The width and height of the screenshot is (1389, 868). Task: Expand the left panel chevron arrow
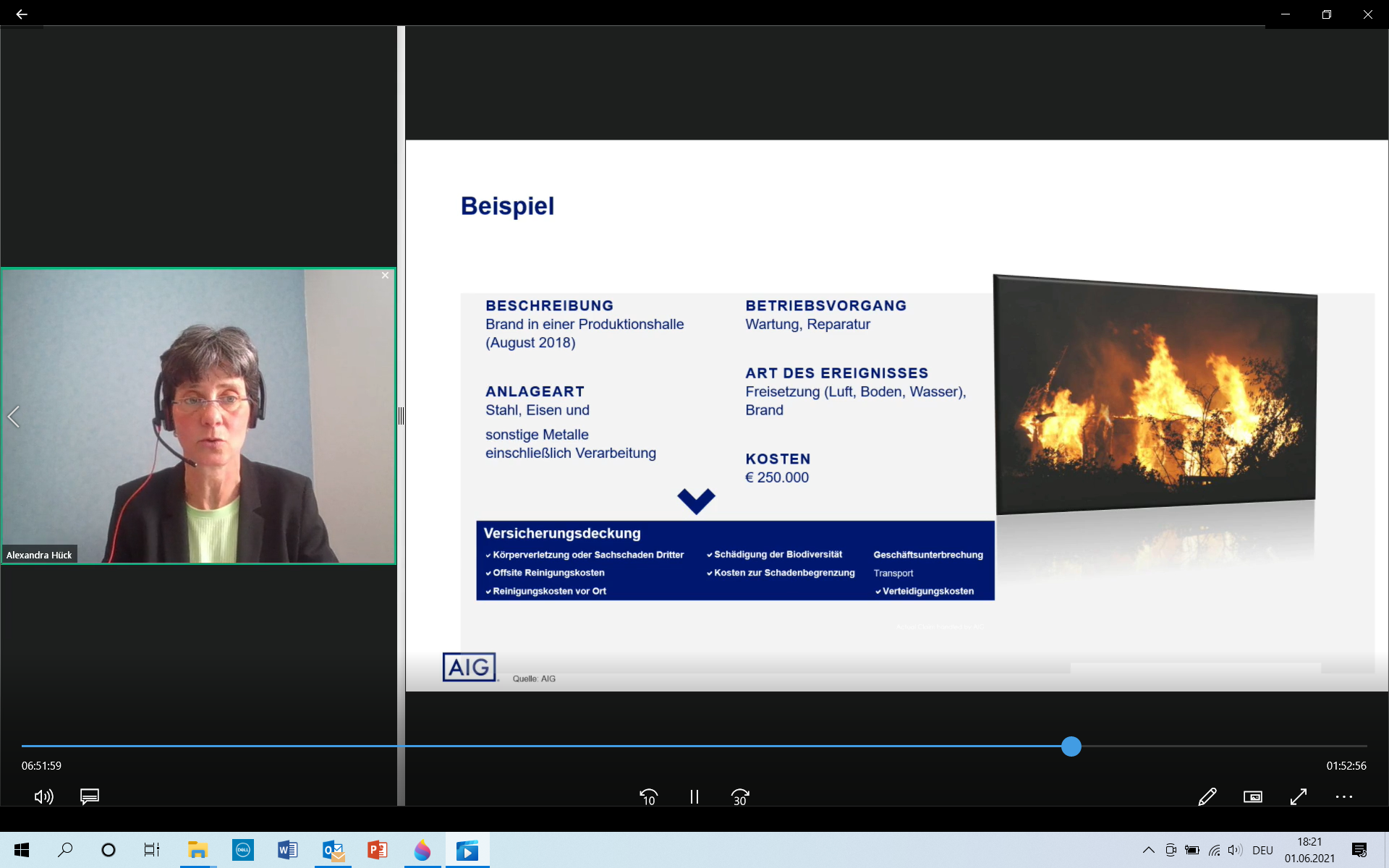(x=13, y=416)
